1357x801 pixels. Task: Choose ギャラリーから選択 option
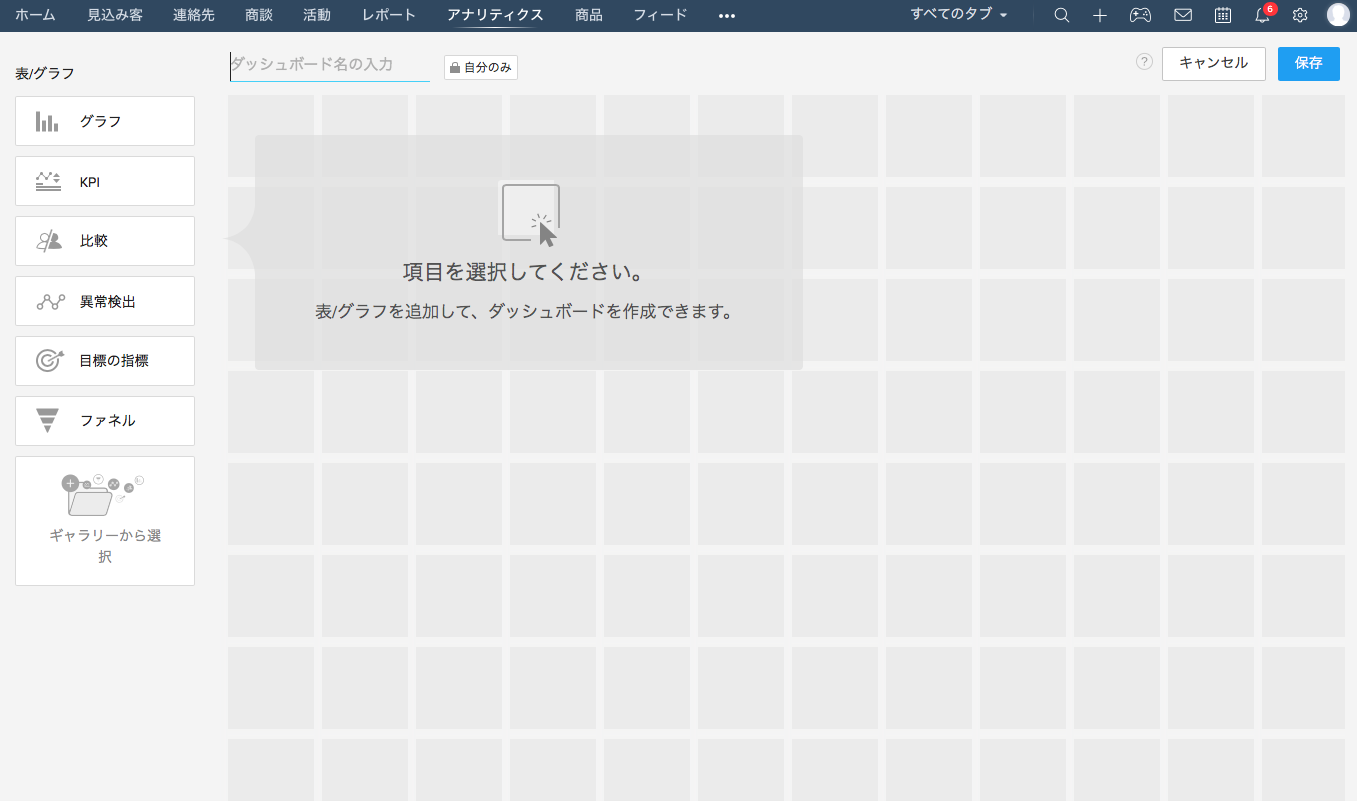[105, 521]
